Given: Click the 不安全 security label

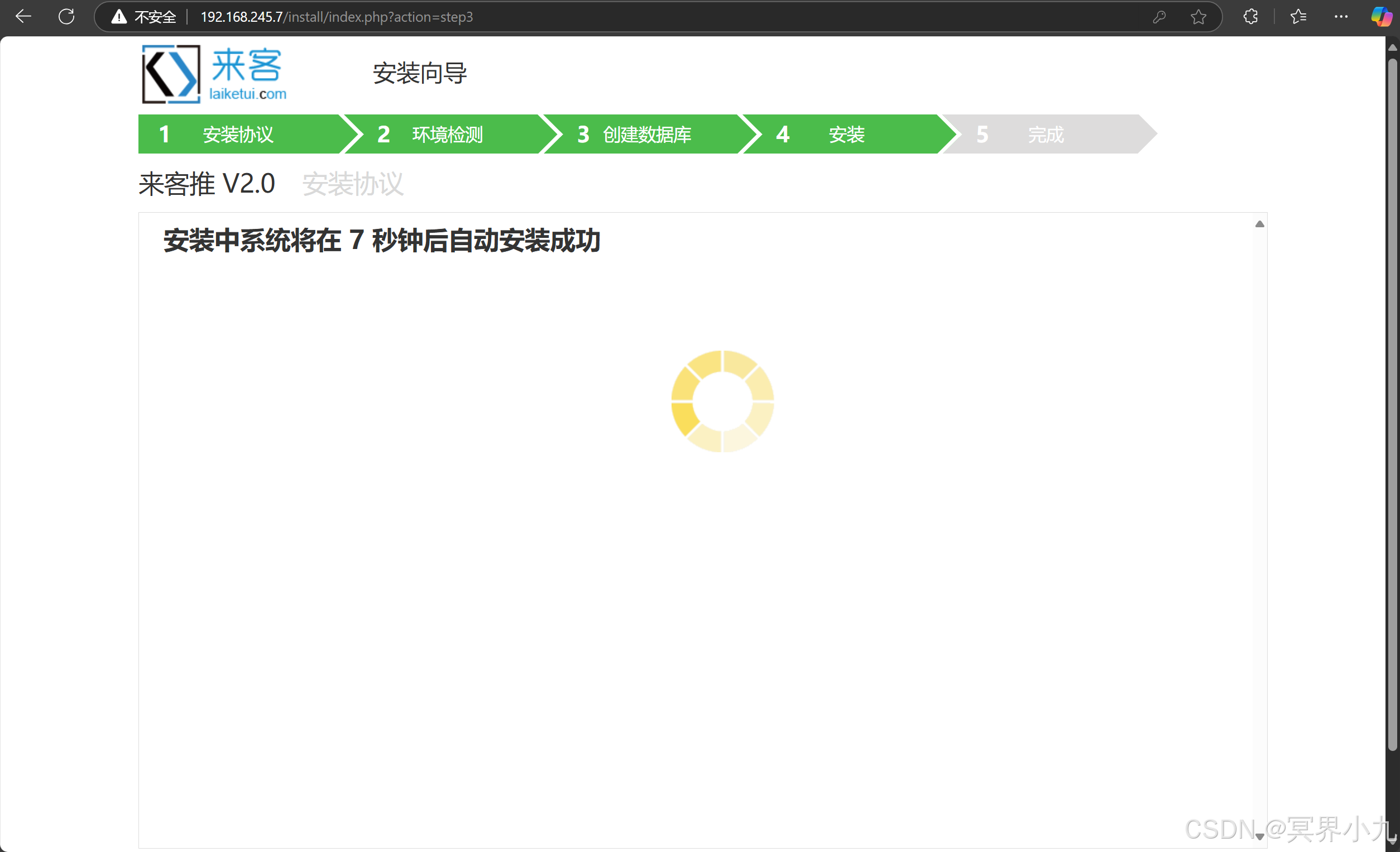Looking at the screenshot, I should (x=156, y=17).
